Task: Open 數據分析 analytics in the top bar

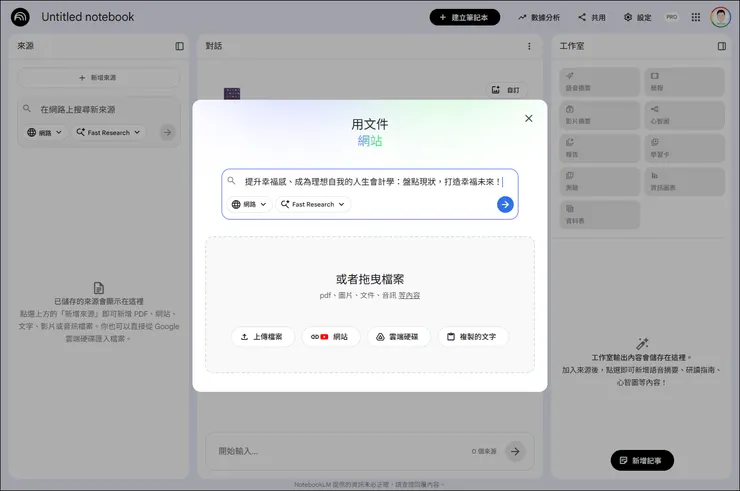Action: 539,17
